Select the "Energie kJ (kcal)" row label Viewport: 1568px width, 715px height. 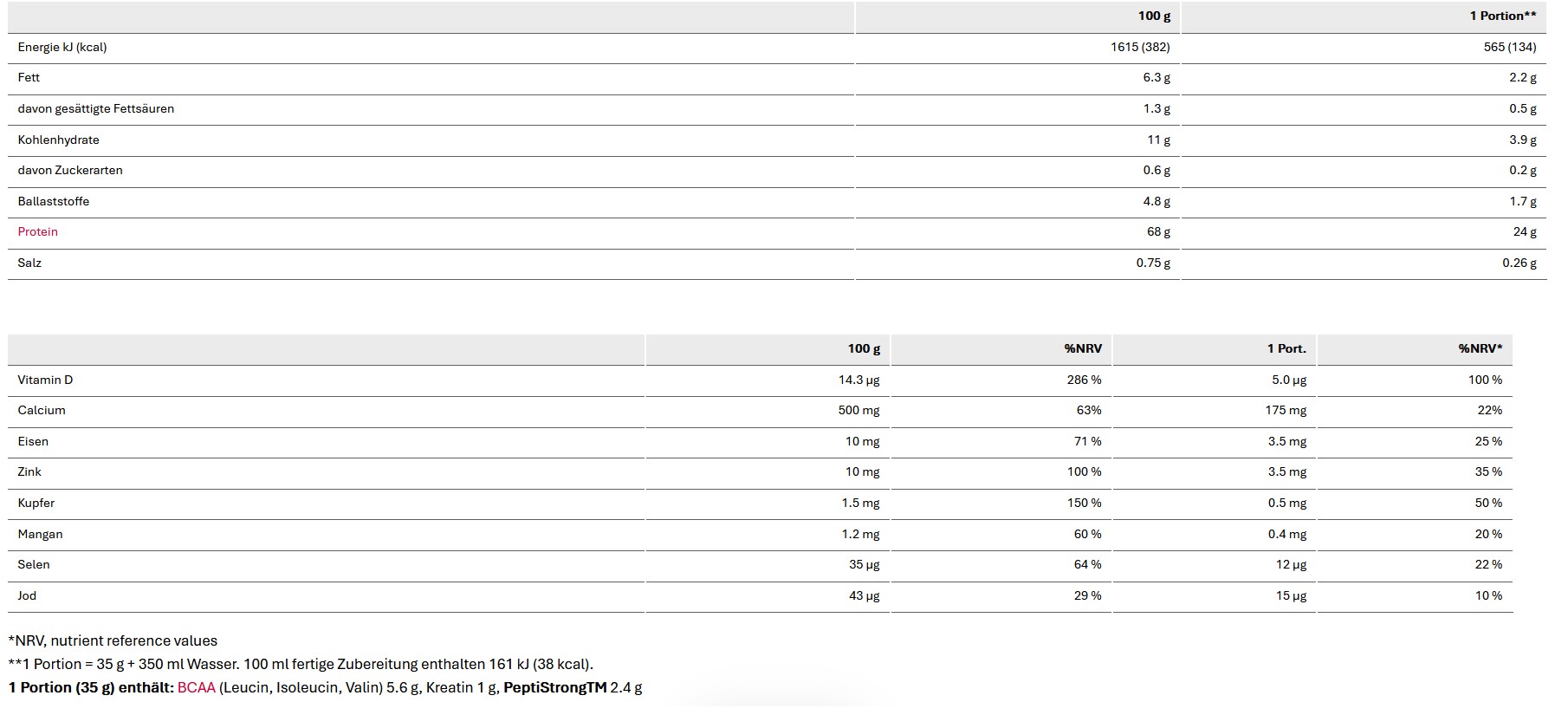tap(62, 48)
